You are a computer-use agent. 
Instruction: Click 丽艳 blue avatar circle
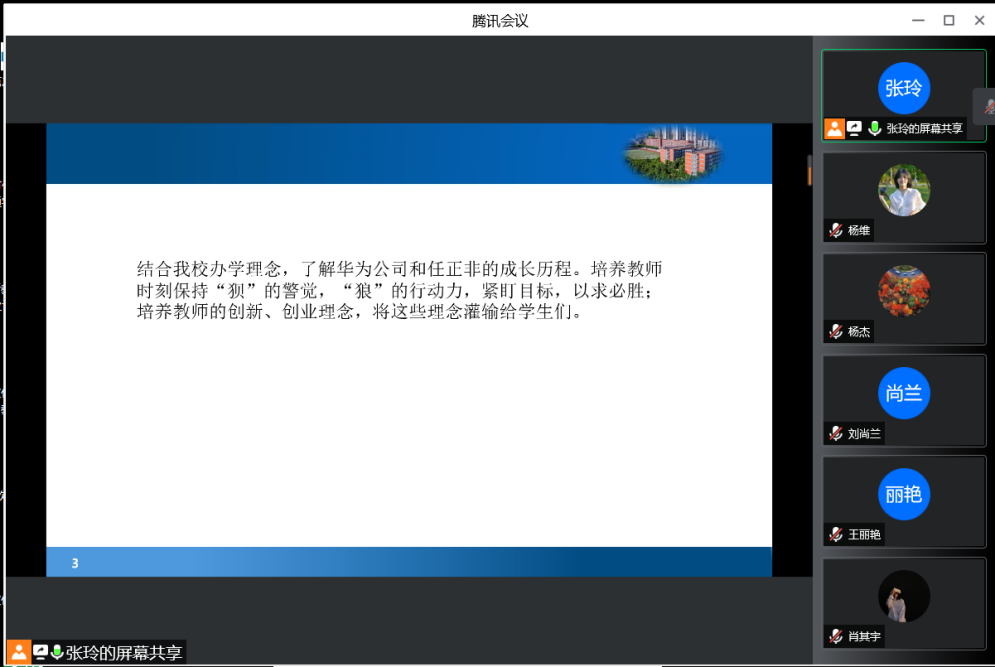click(x=904, y=495)
